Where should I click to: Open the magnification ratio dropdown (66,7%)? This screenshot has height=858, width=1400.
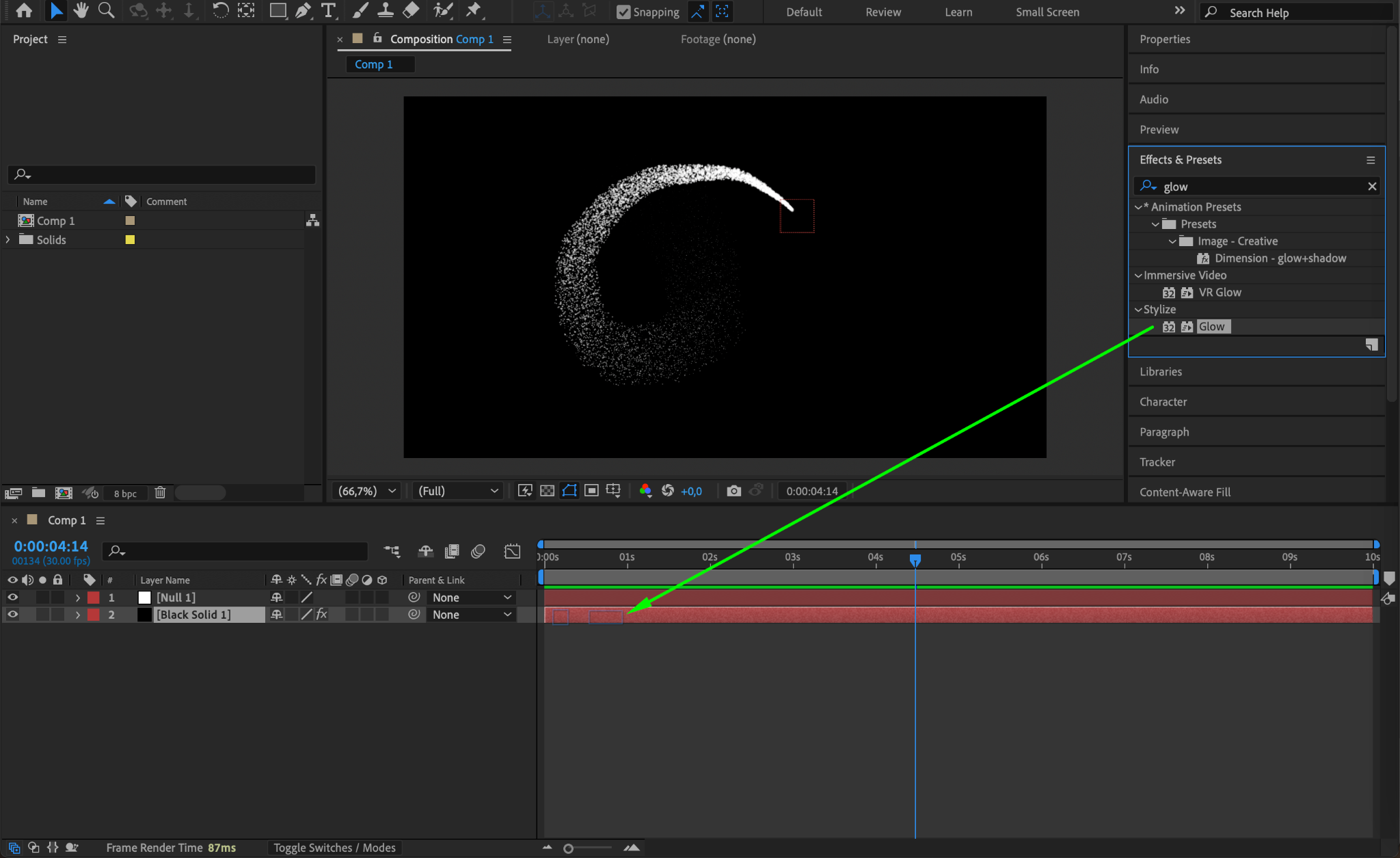pos(368,491)
